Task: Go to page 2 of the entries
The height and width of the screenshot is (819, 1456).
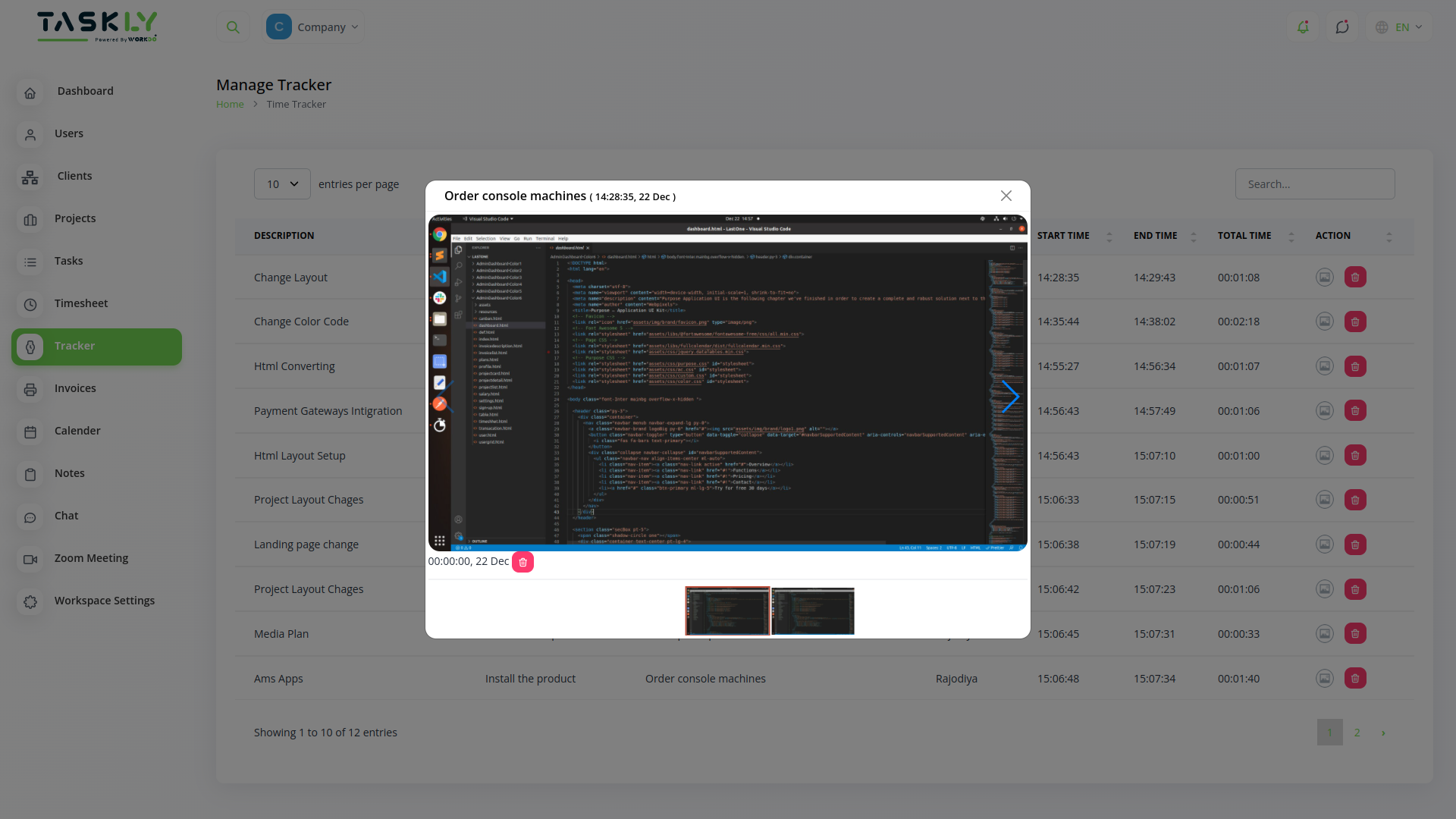Action: pyautogui.click(x=1357, y=733)
